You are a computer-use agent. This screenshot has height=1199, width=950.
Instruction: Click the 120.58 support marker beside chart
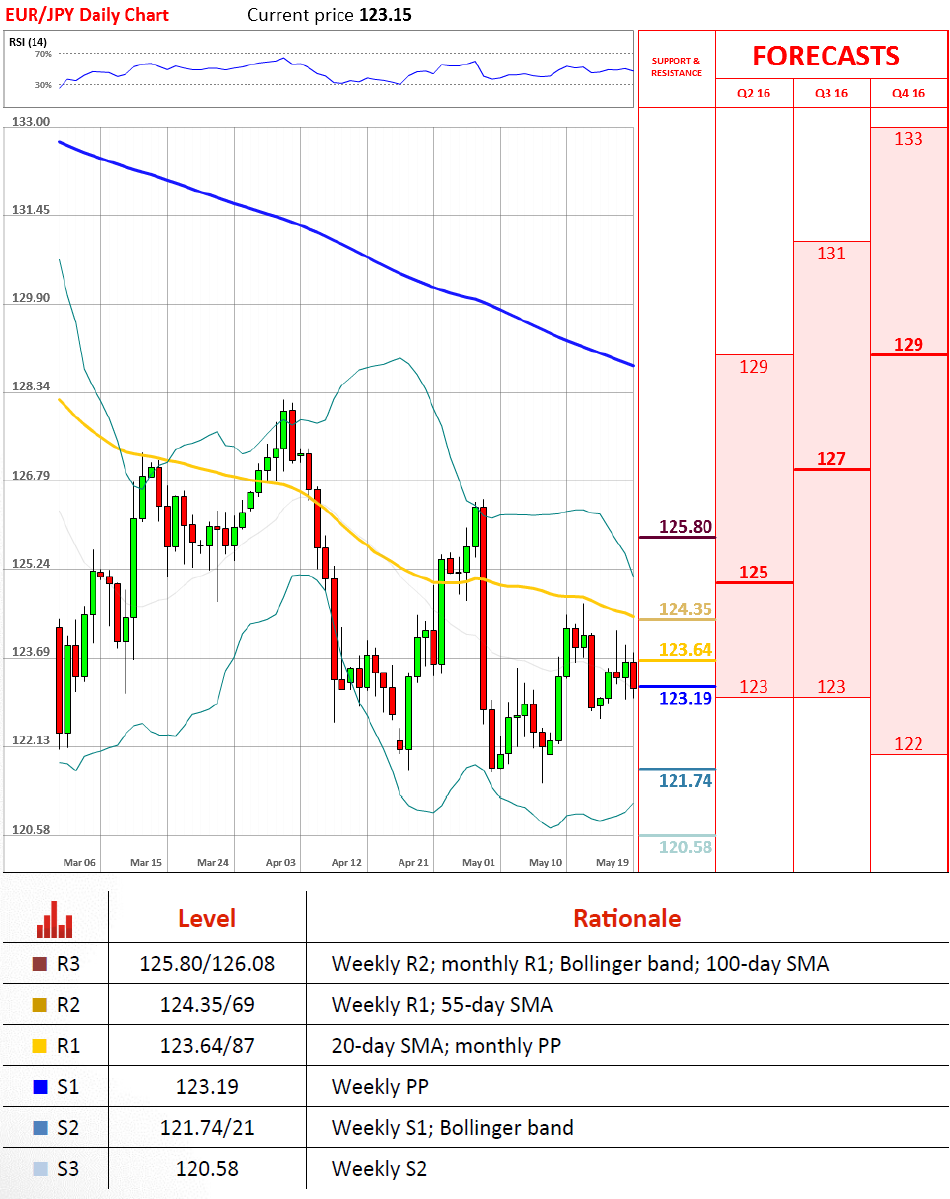point(685,847)
